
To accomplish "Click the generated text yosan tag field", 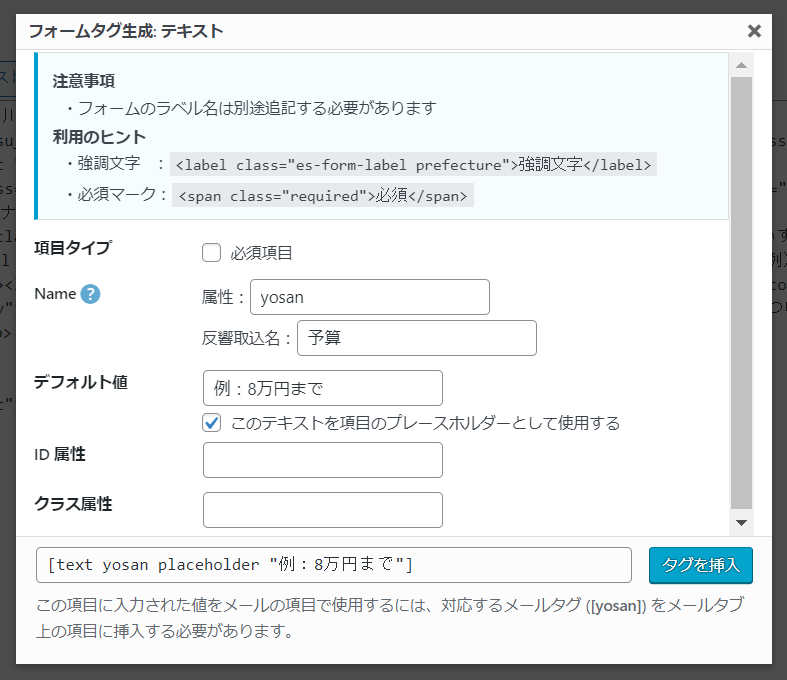I will (x=333, y=565).
